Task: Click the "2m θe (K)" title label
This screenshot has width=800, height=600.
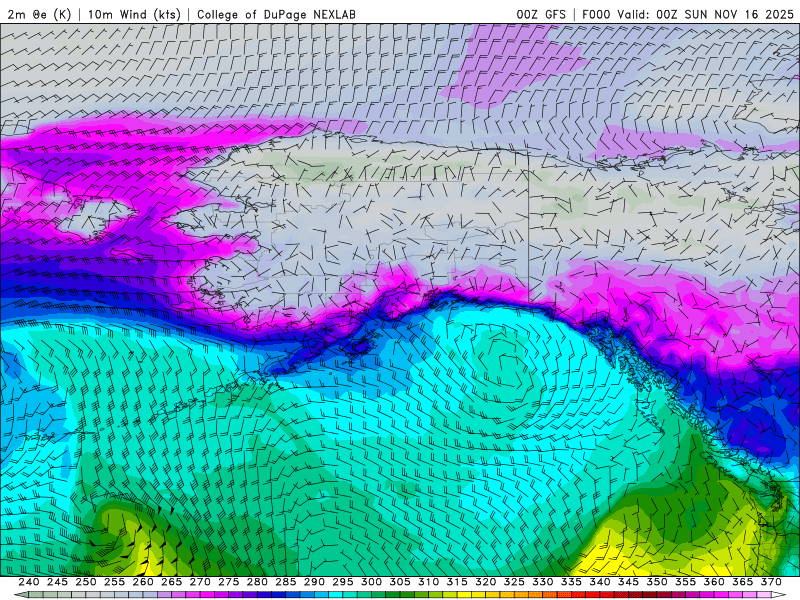Action: point(40,14)
